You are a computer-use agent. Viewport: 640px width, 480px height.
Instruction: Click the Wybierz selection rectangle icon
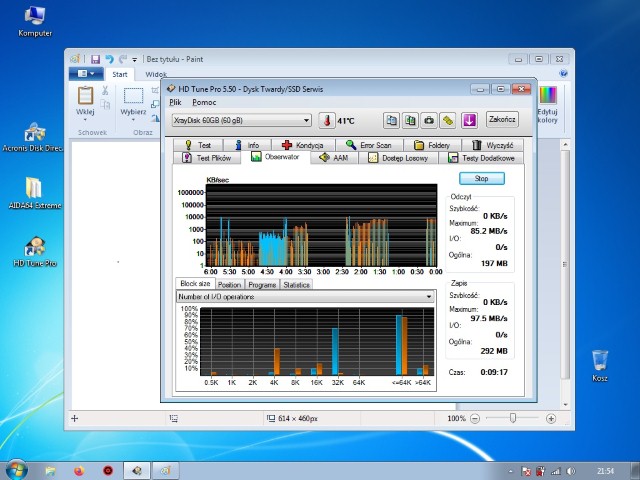pos(133,96)
